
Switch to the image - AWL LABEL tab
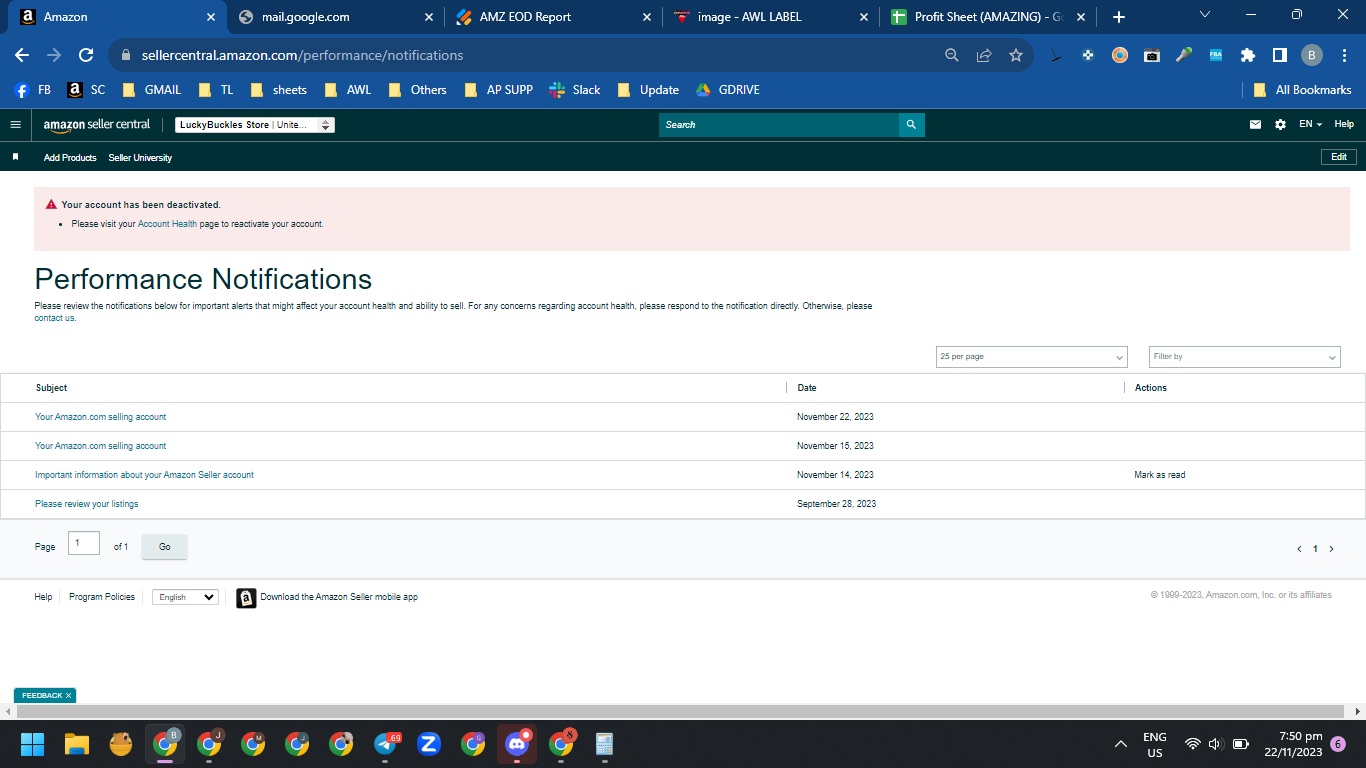(x=771, y=17)
